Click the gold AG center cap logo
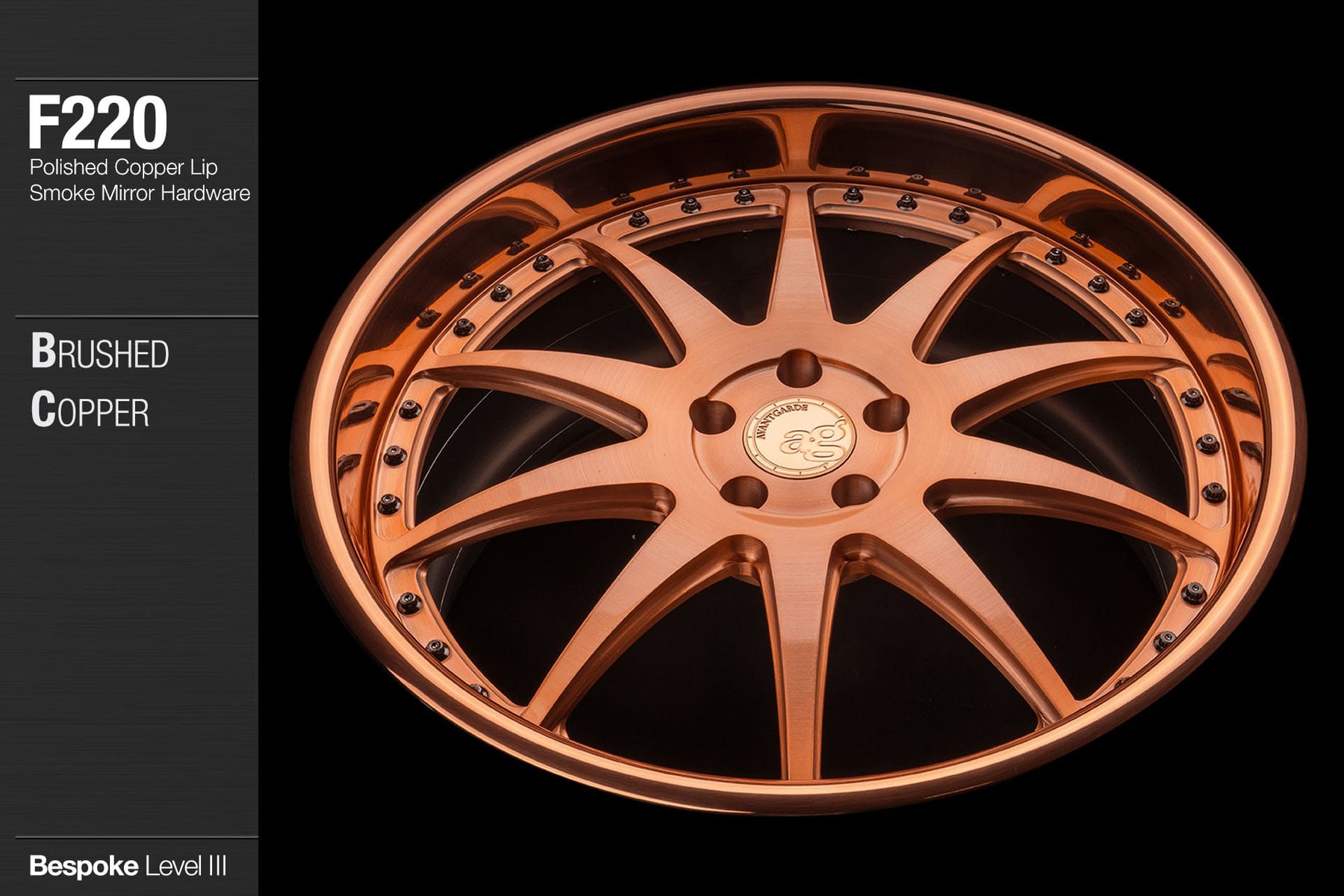The width and height of the screenshot is (1344, 896). (x=796, y=437)
